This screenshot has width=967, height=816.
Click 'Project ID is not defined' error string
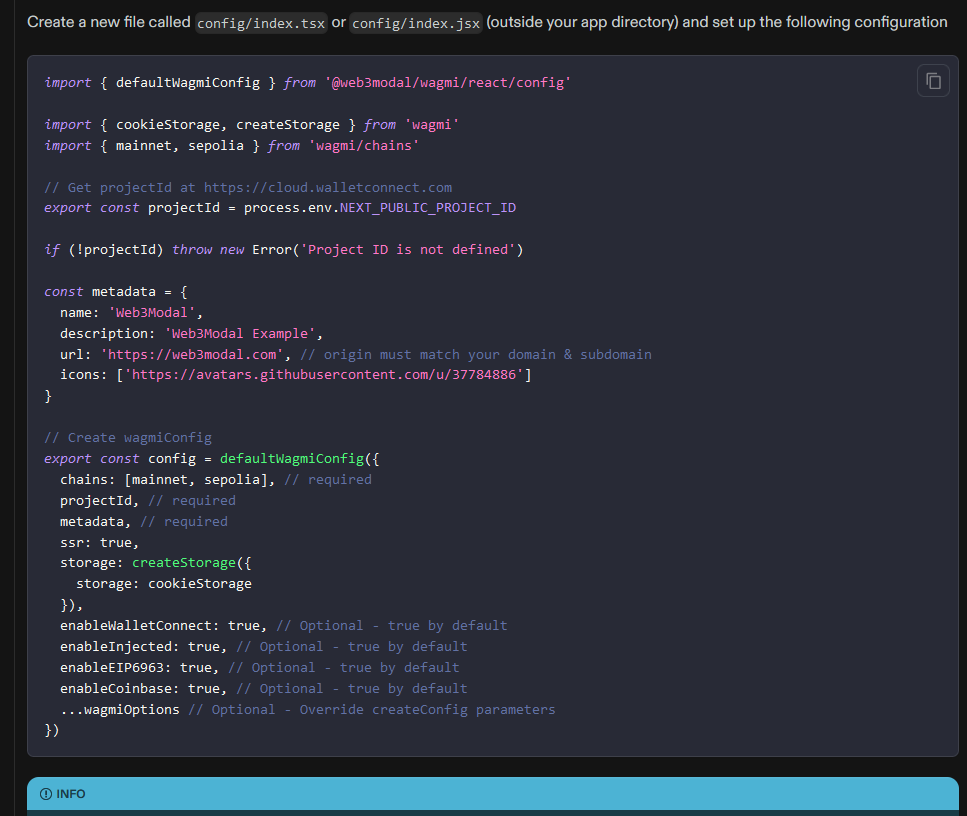point(408,250)
